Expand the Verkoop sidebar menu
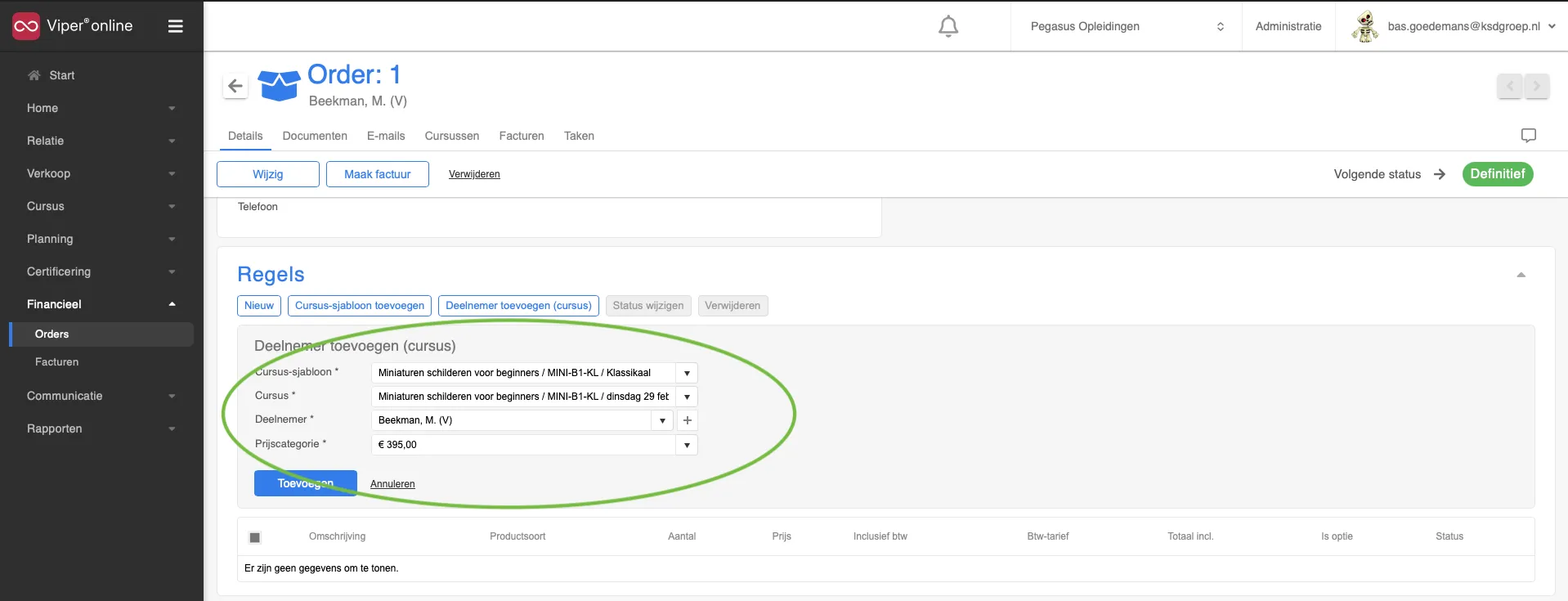1568x601 pixels. (x=101, y=173)
